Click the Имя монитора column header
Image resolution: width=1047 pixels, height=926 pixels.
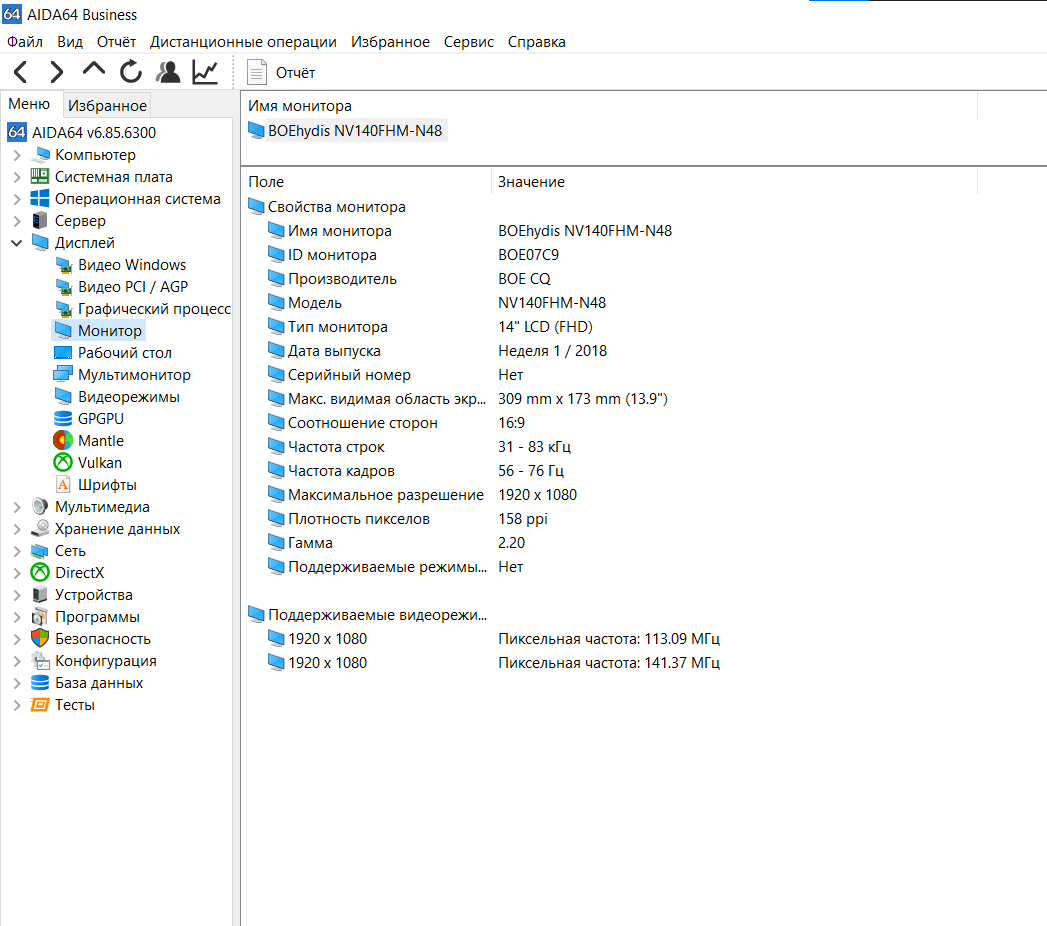pyautogui.click(x=609, y=105)
